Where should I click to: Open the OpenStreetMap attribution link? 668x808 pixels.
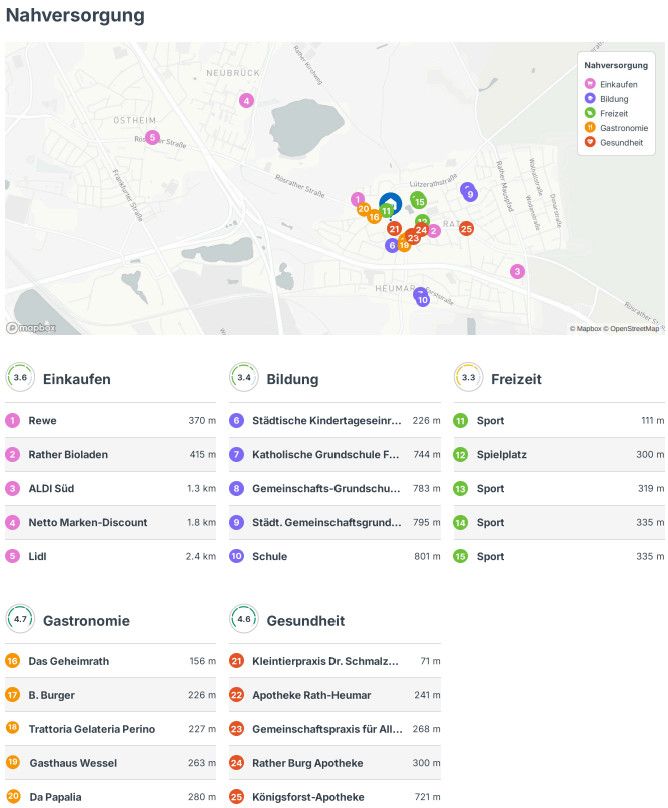631,328
